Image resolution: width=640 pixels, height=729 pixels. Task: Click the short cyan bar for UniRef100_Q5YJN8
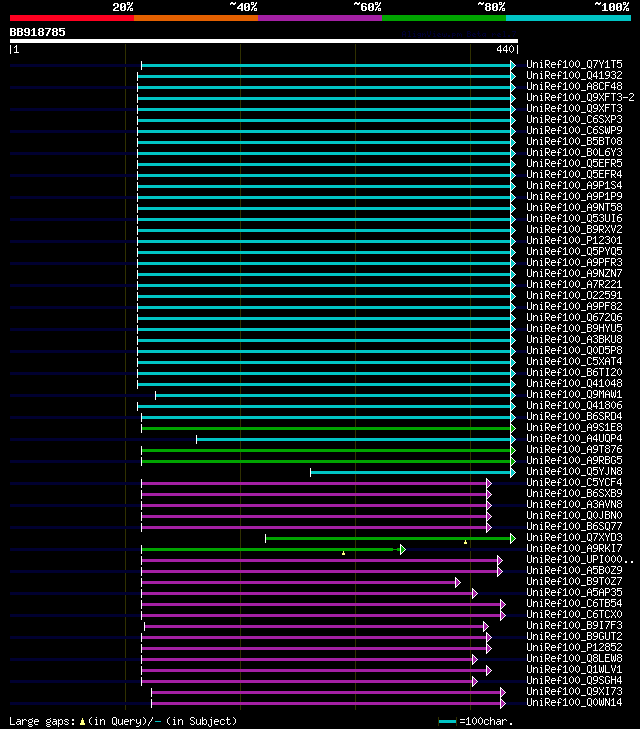(411, 473)
